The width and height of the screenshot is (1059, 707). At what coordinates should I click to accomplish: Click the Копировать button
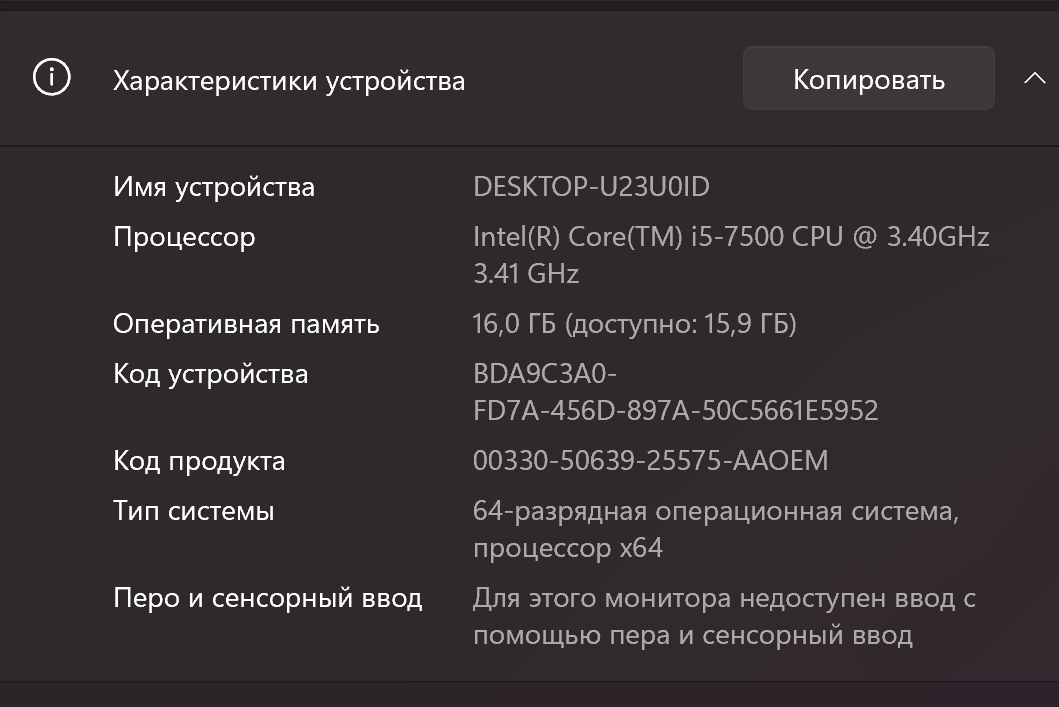click(x=868, y=79)
